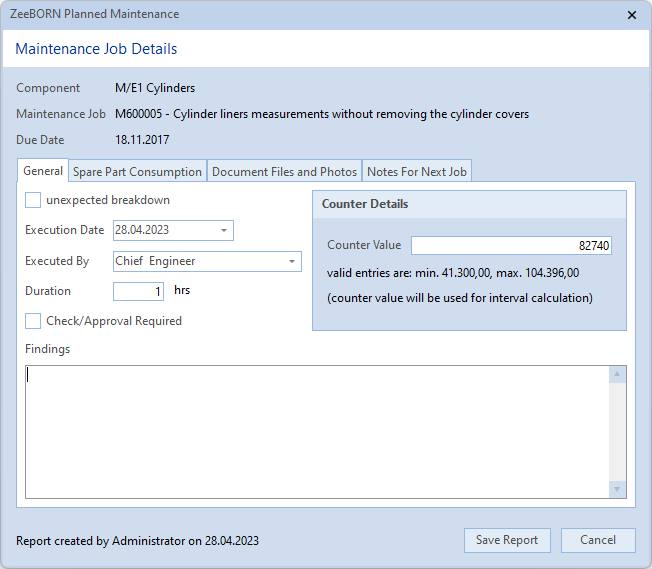Close the ZeeBORN Planned Maintenance dialog
The height and width of the screenshot is (569, 652).
pos(631,15)
